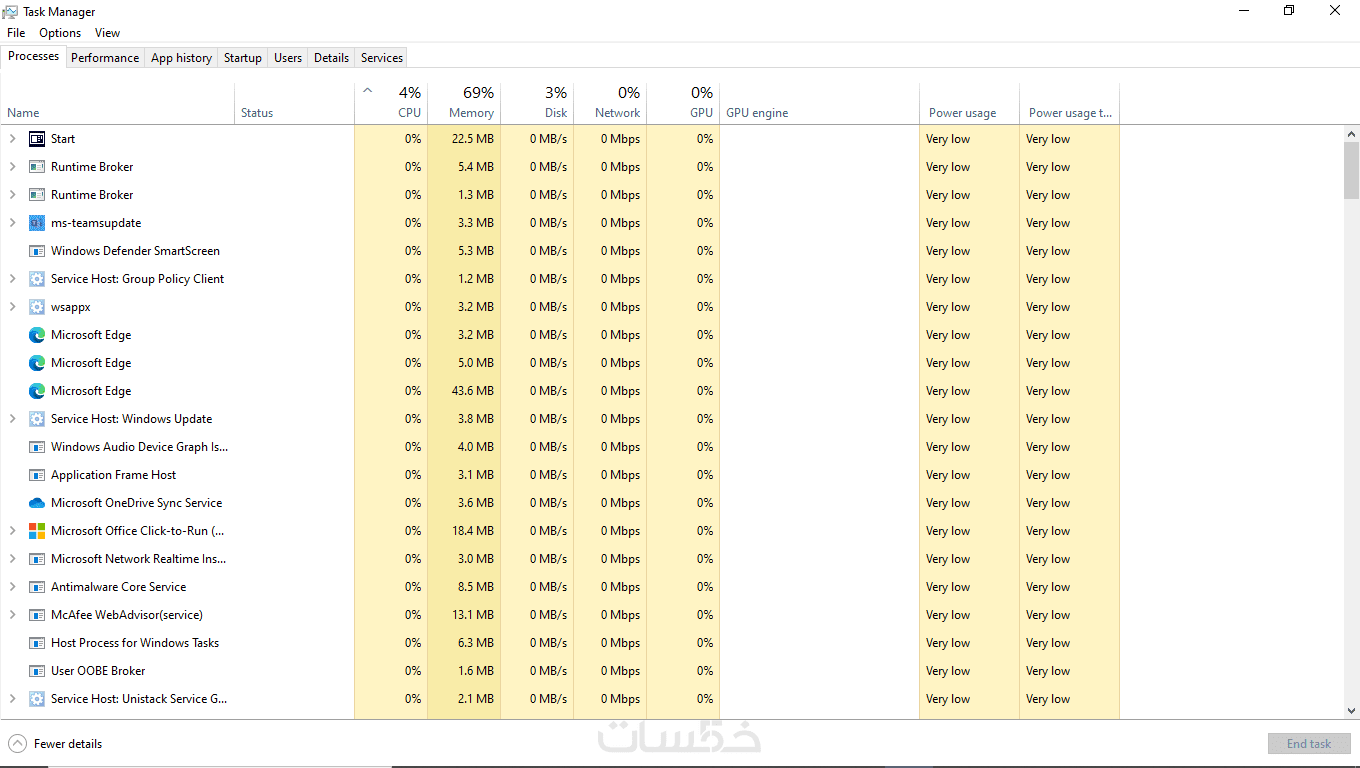Expand McAfee WebAdvisor(service)
The image size is (1360, 768).
coord(13,615)
